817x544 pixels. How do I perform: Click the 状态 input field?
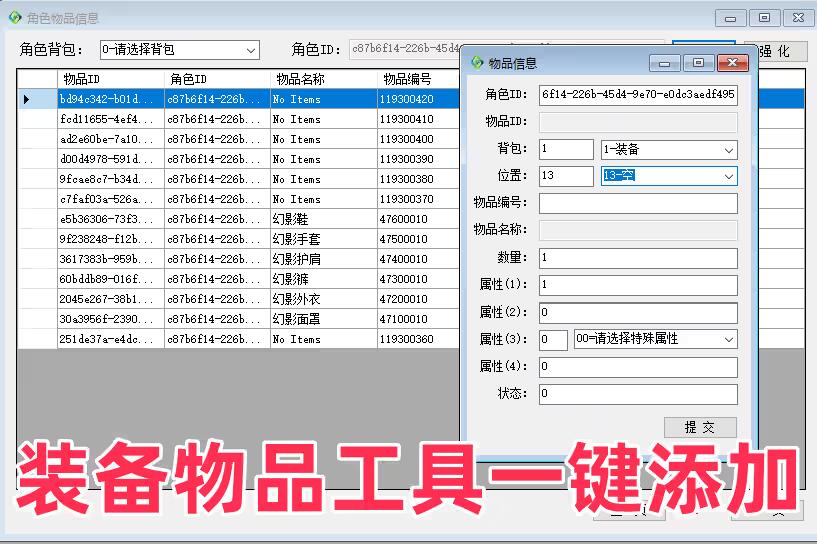tap(638, 394)
